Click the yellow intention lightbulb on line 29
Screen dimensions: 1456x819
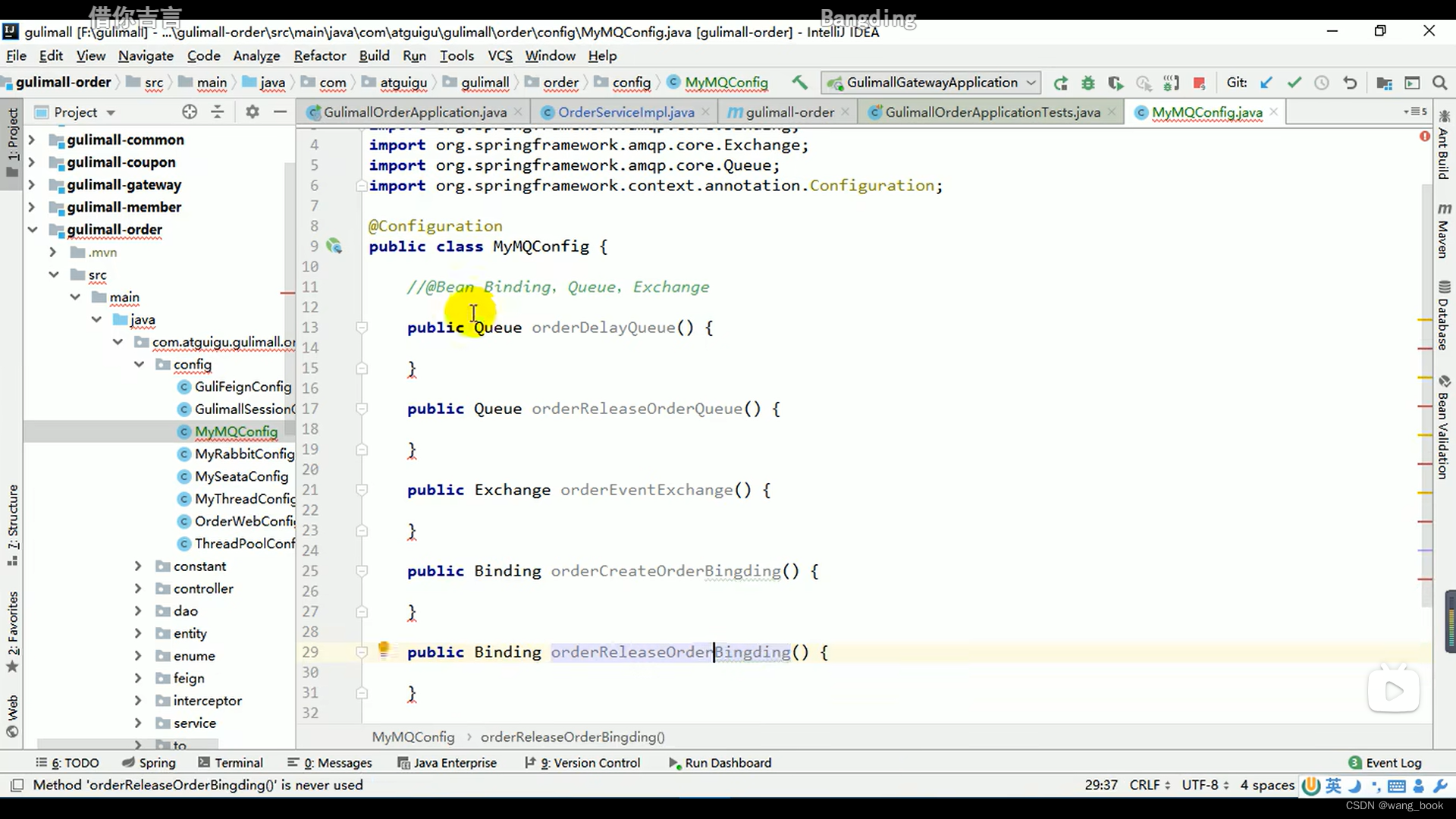384,649
